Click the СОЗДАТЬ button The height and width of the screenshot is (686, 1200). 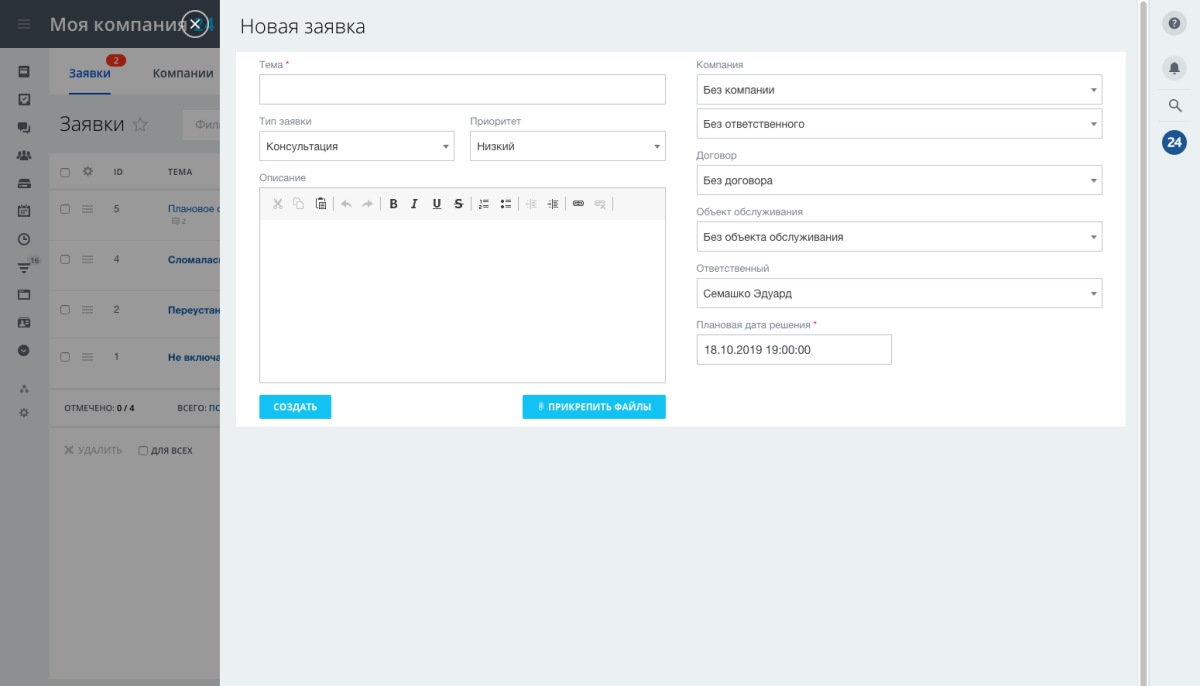coord(295,406)
